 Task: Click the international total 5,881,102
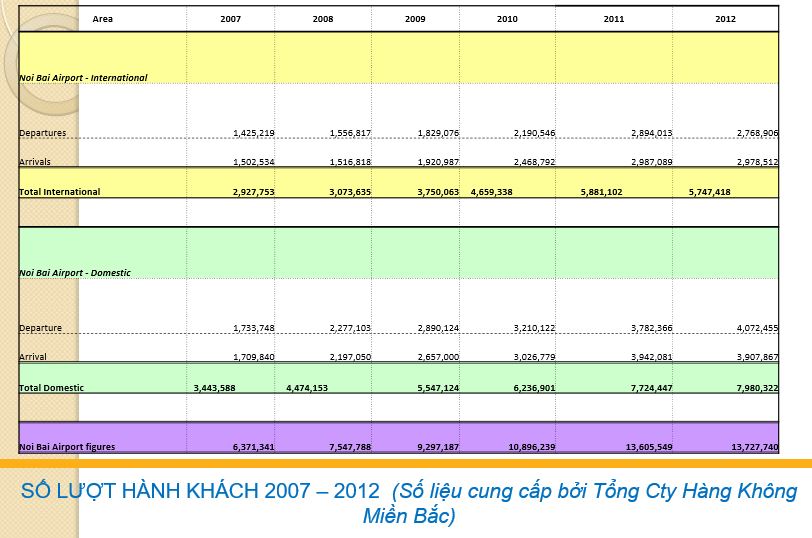(601, 192)
